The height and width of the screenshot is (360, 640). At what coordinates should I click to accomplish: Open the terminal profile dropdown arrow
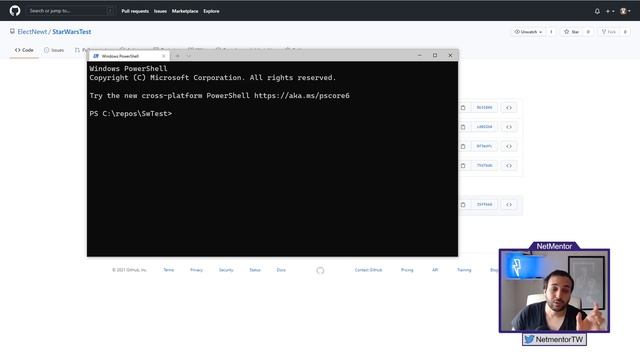point(189,56)
